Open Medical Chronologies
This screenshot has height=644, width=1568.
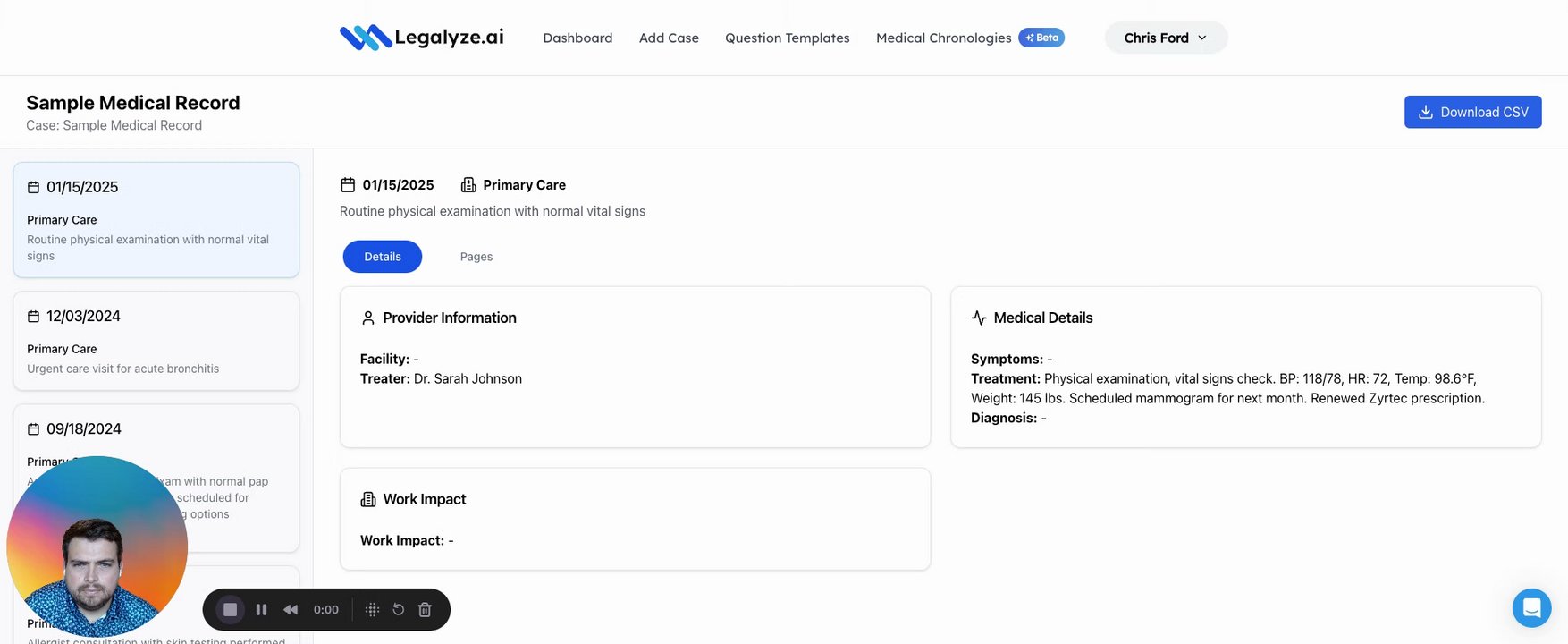943,38
